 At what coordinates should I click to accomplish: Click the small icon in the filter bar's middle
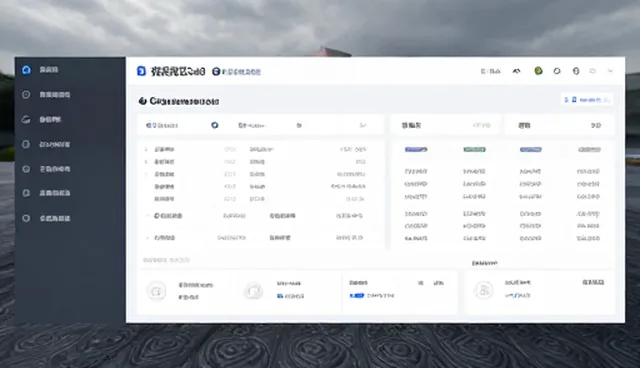299,125
